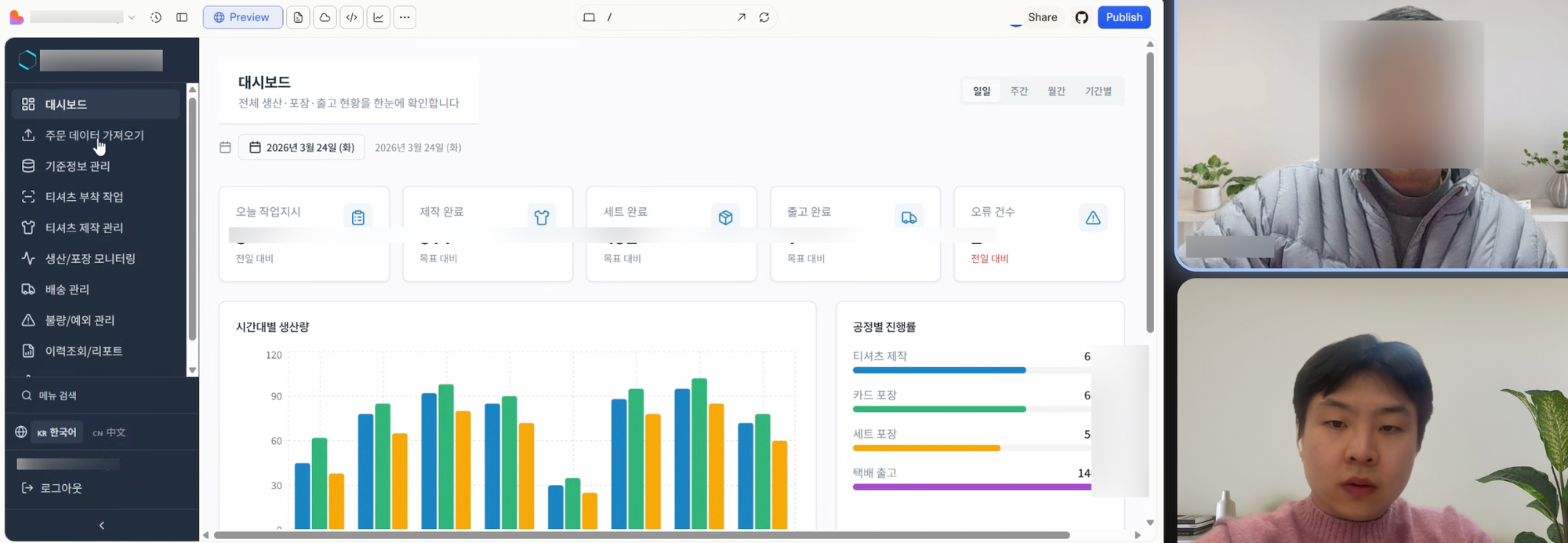
Task: Toggle the sidebar panel layout icon
Action: (182, 17)
